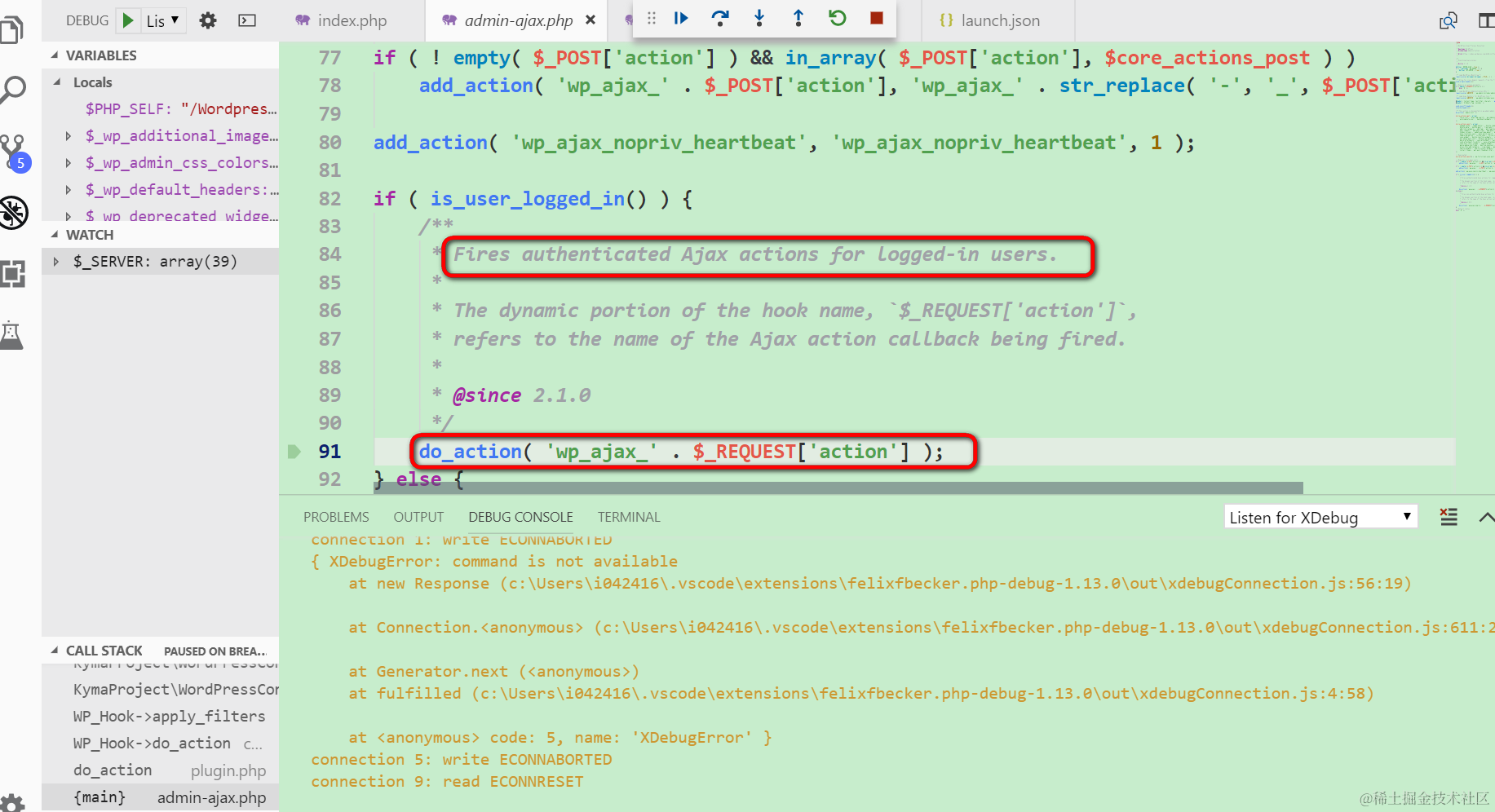The image size is (1495, 812).
Task: Open the OUTPUT panel tab
Action: [418, 517]
